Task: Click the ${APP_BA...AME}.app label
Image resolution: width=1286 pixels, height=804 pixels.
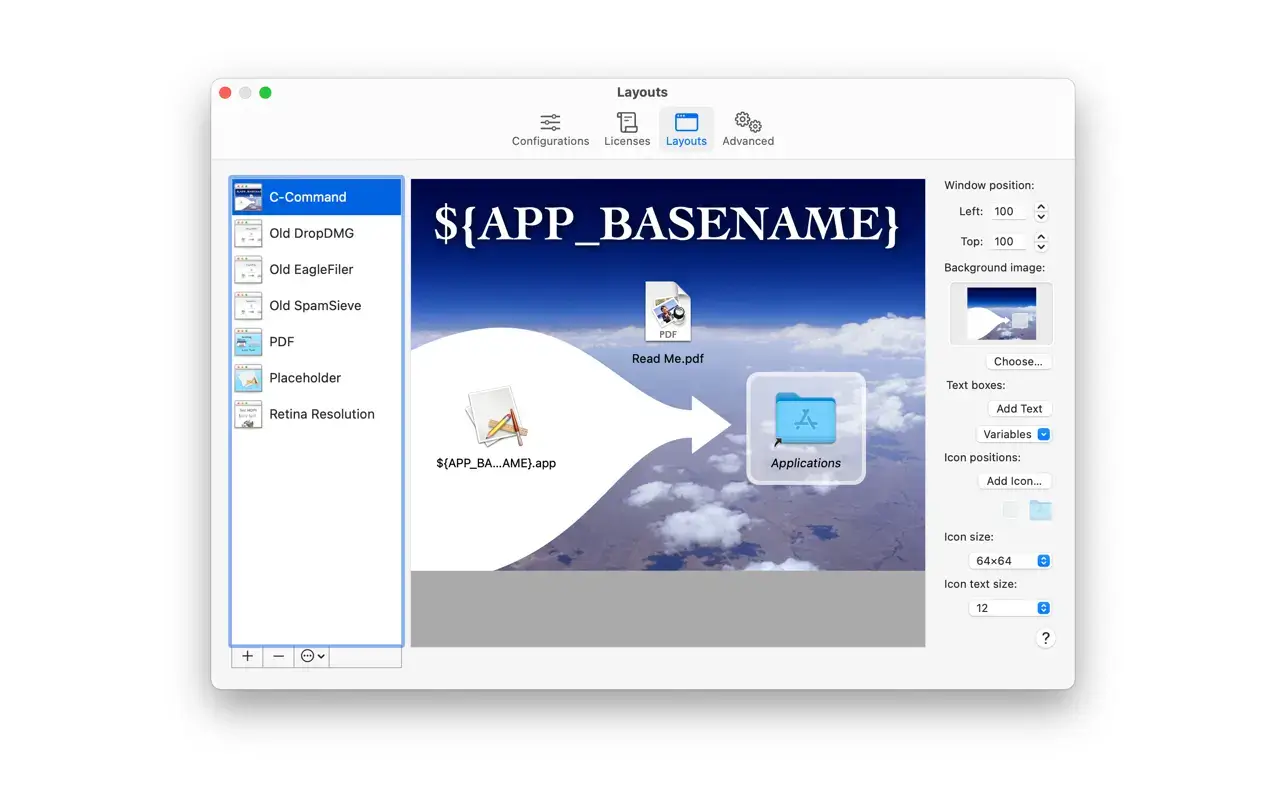Action: click(496, 463)
